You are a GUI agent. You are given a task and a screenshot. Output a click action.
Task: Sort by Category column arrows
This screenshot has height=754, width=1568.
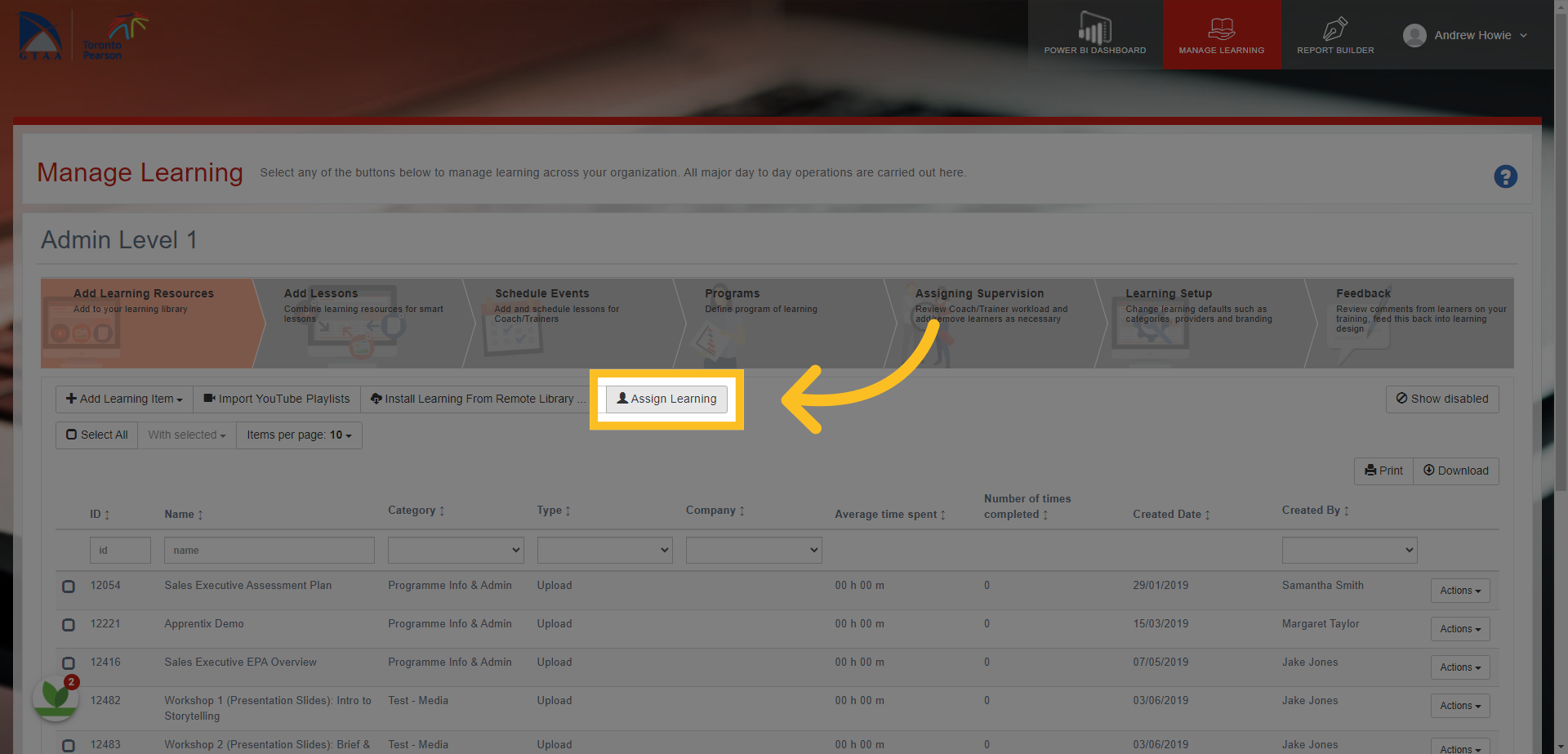click(442, 511)
